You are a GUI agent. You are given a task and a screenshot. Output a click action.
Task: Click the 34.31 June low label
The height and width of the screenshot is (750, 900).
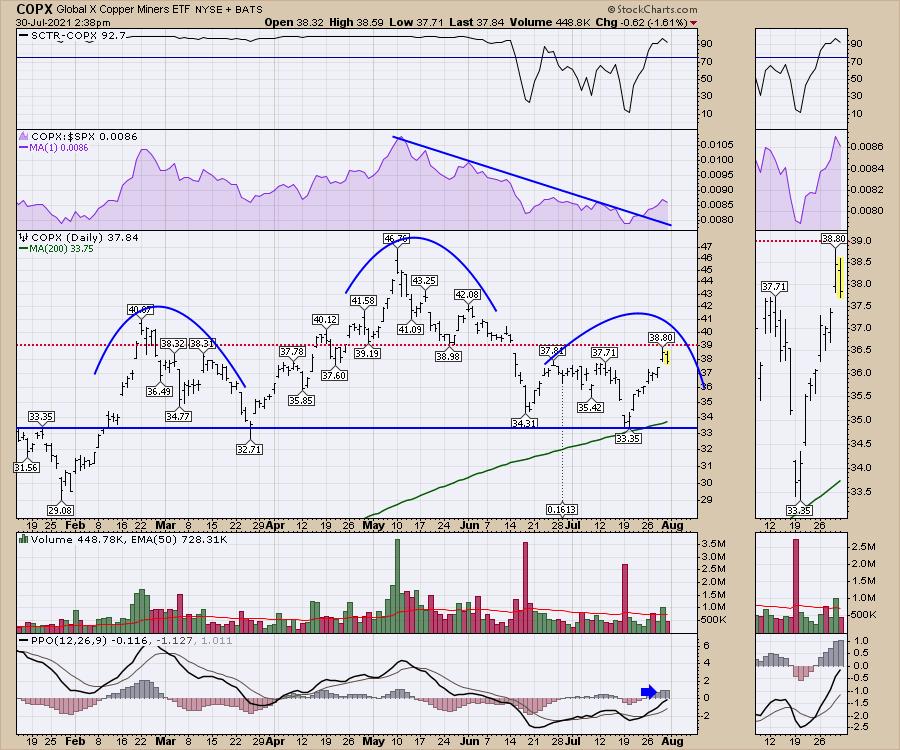pos(525,424)
